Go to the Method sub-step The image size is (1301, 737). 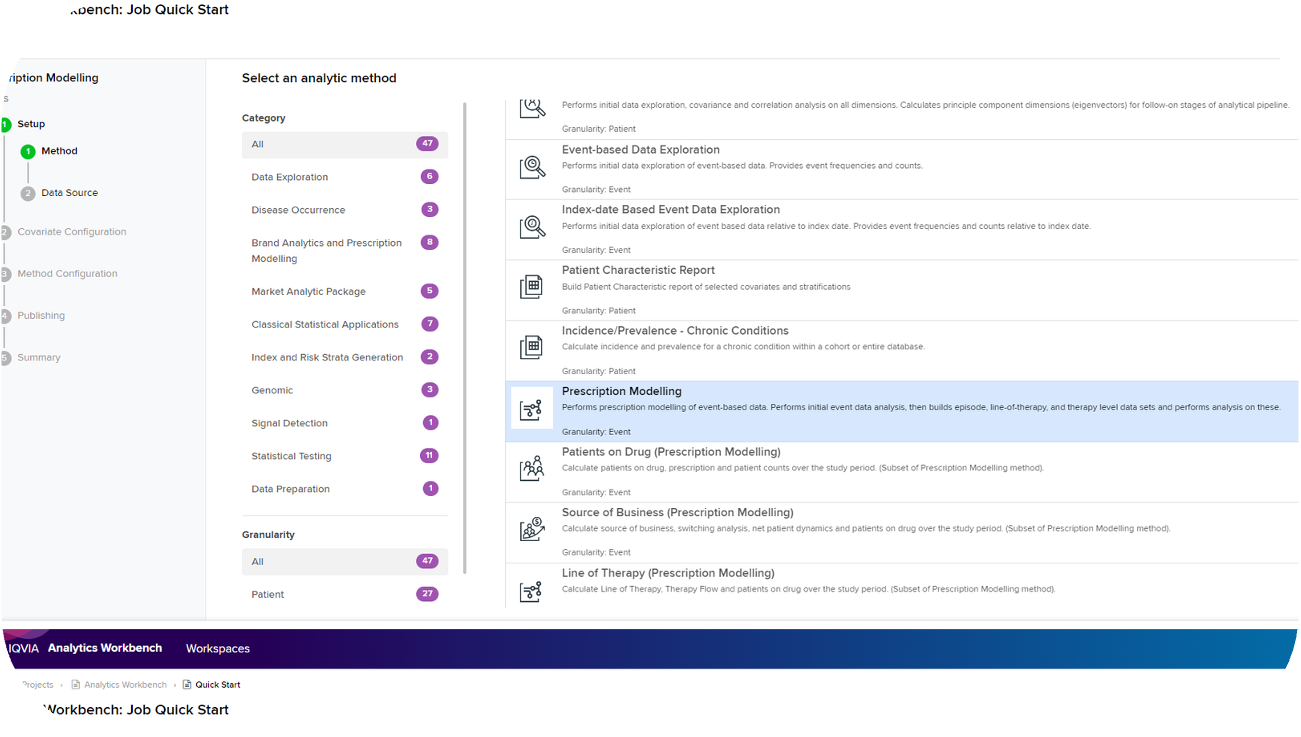tap(59, 151)
